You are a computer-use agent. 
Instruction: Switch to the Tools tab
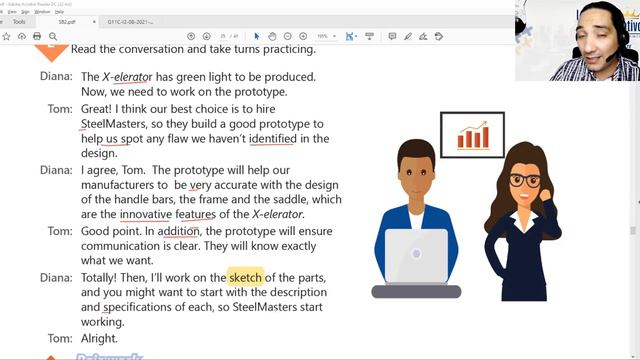tap(19, 22)
